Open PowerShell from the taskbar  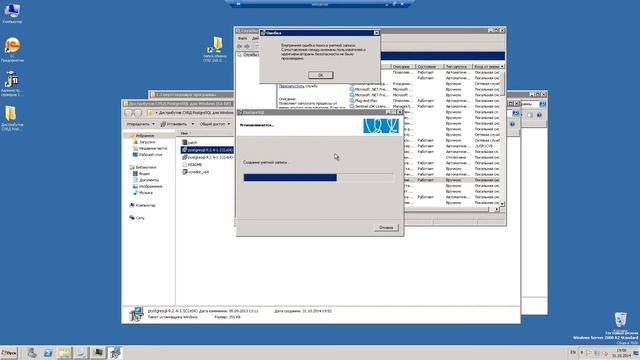pyautogui.click(x=48, y=353)
